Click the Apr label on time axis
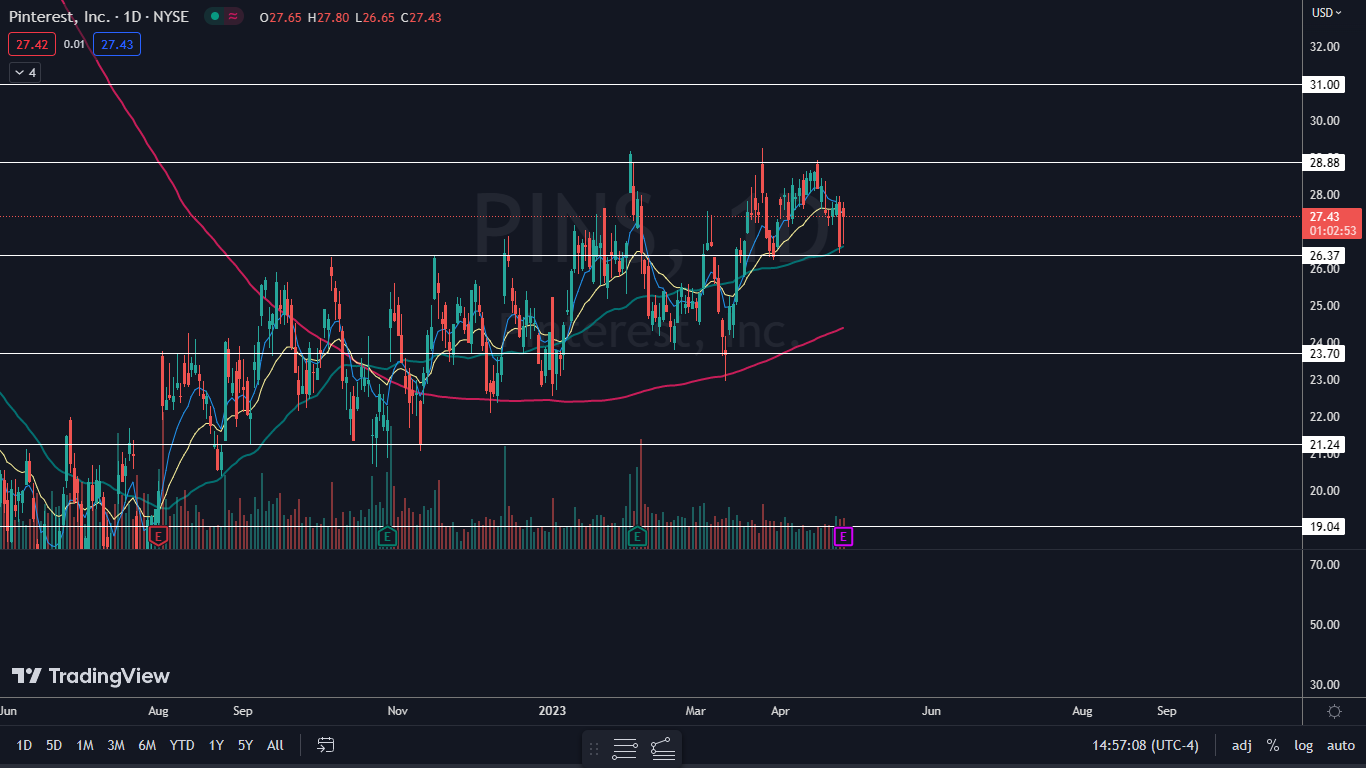Viewport: 1366px width, 768px height. [780, 711]
